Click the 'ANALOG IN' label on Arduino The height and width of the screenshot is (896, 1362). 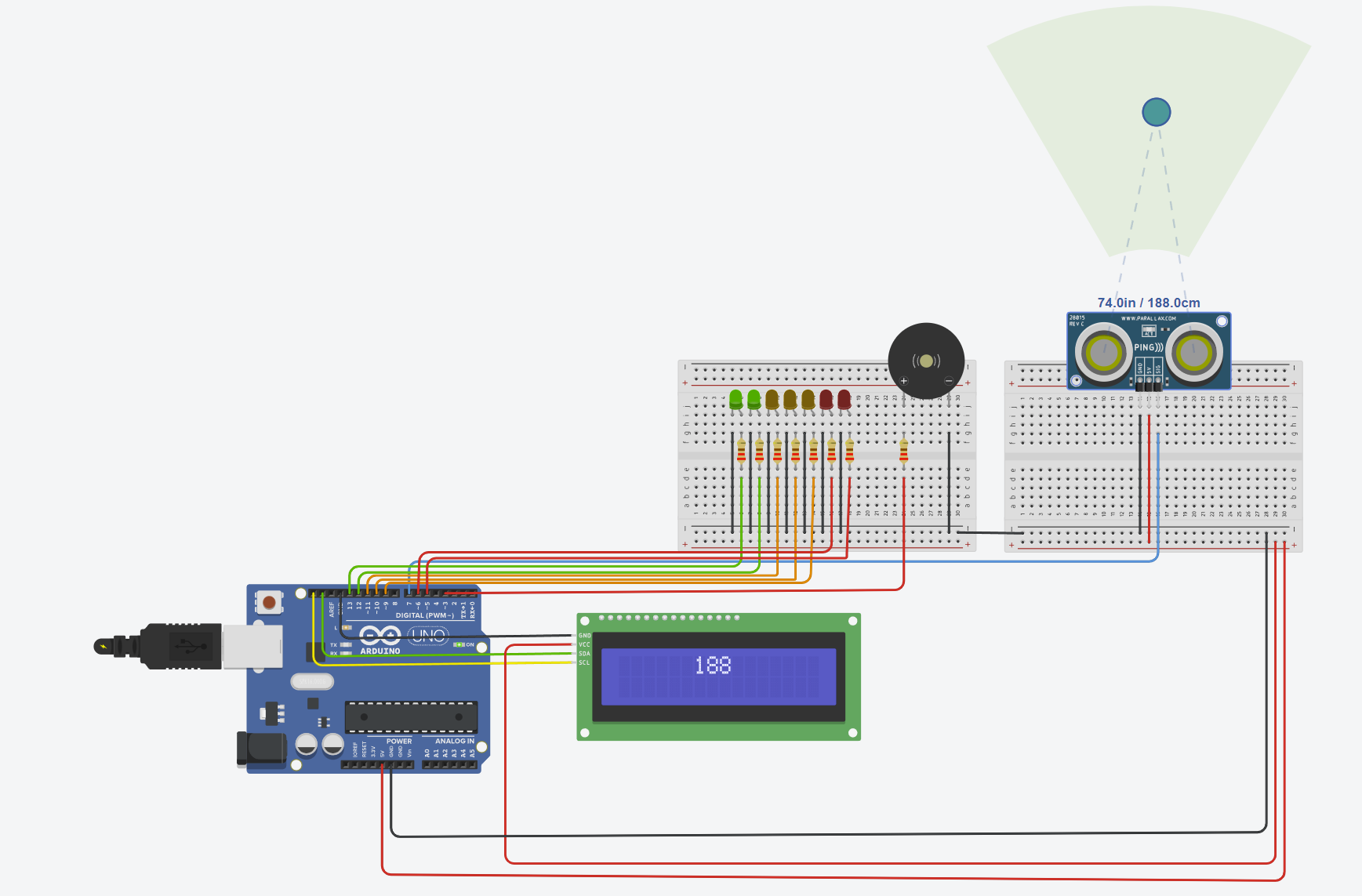(x=455, y=741)
